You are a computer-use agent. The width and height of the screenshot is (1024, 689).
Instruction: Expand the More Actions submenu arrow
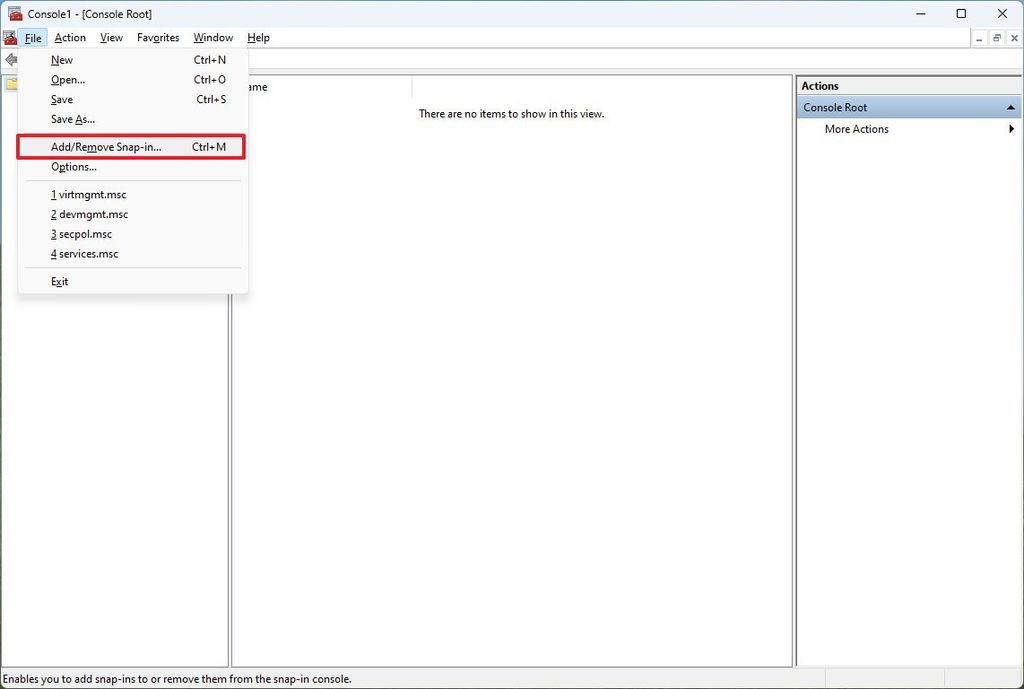click(1010, 128)
